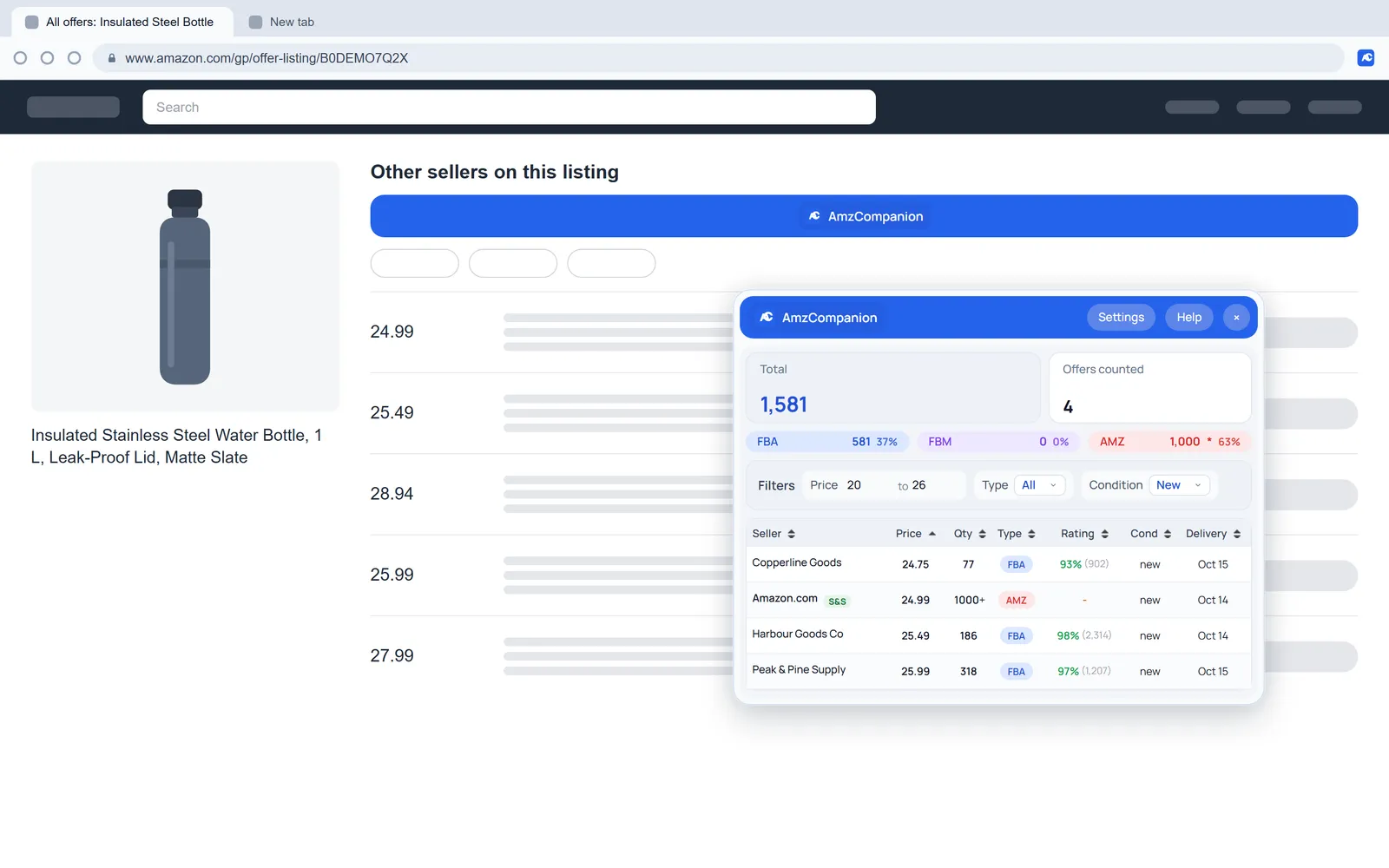This screenshot has width=1389, height=868.
Task: Click the 27.99 listing price on the page
Action: [x=392, y=656]
